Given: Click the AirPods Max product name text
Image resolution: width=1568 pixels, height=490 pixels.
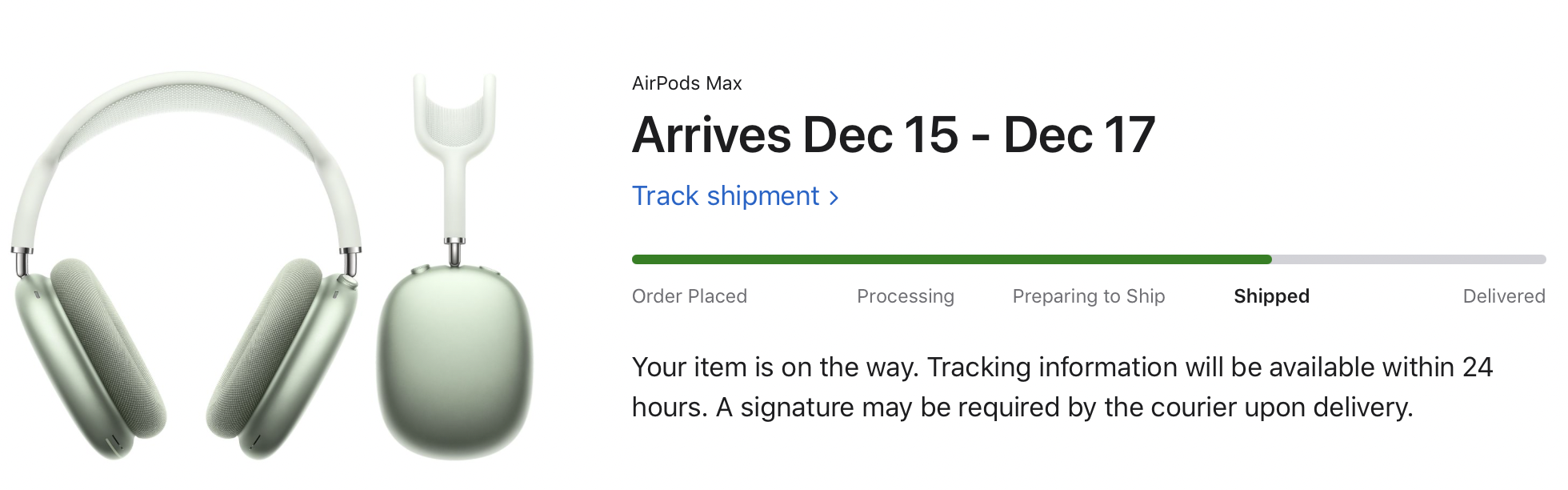Looking at the screenshot, I should tap(686, 83).
